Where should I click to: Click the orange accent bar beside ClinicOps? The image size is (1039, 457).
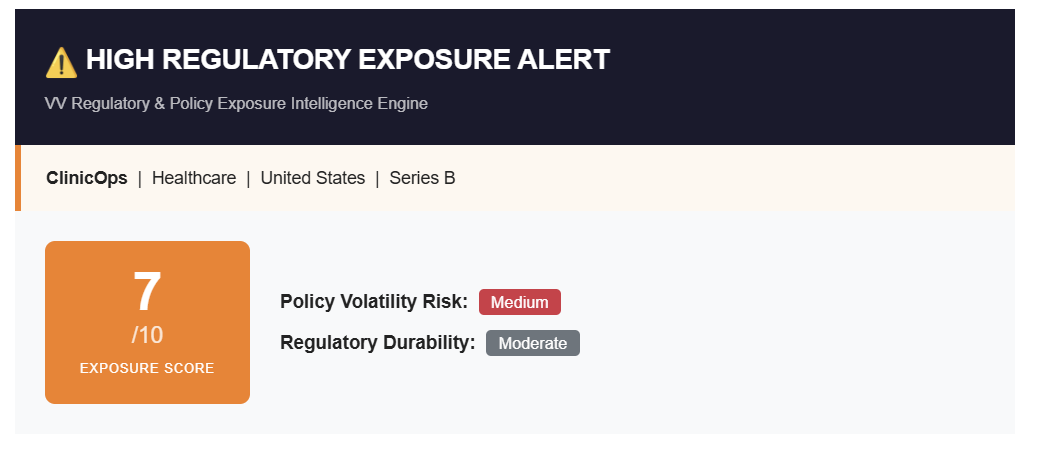[x=18, y=178]
